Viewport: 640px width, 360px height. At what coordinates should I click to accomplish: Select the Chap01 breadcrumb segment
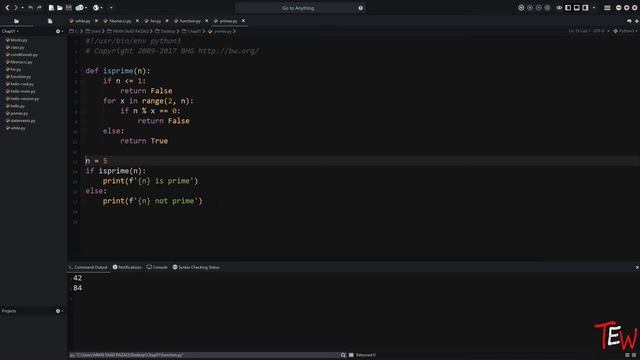coord(192,31)
